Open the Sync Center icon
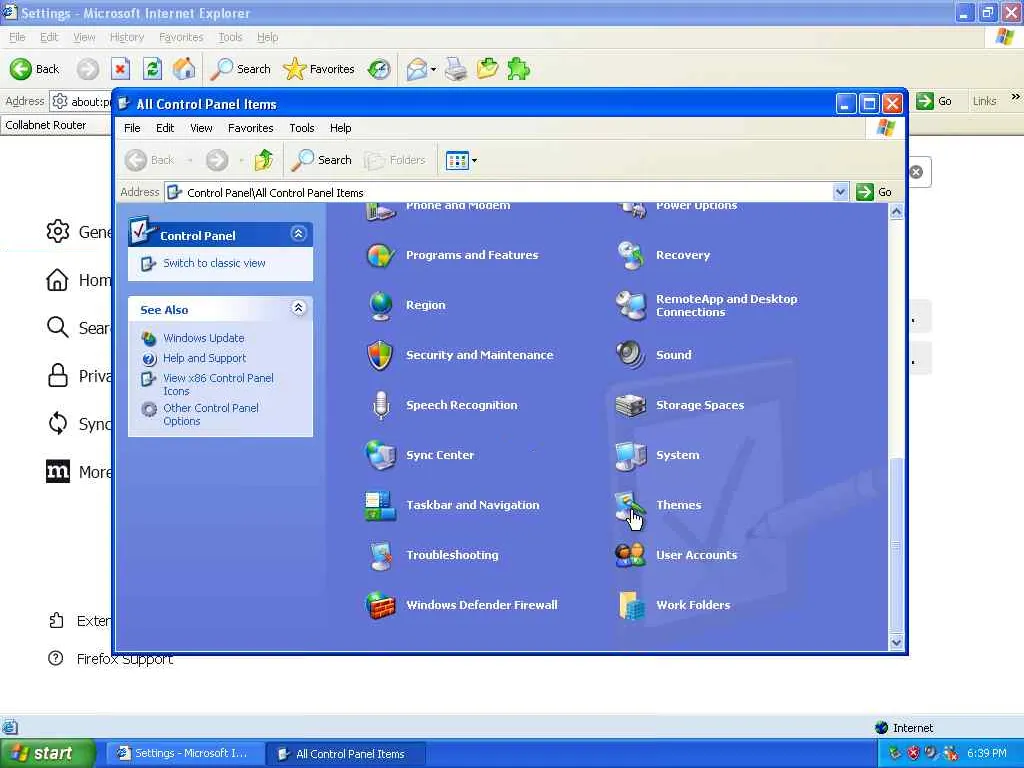1024x768 pixels. [380, 455]
